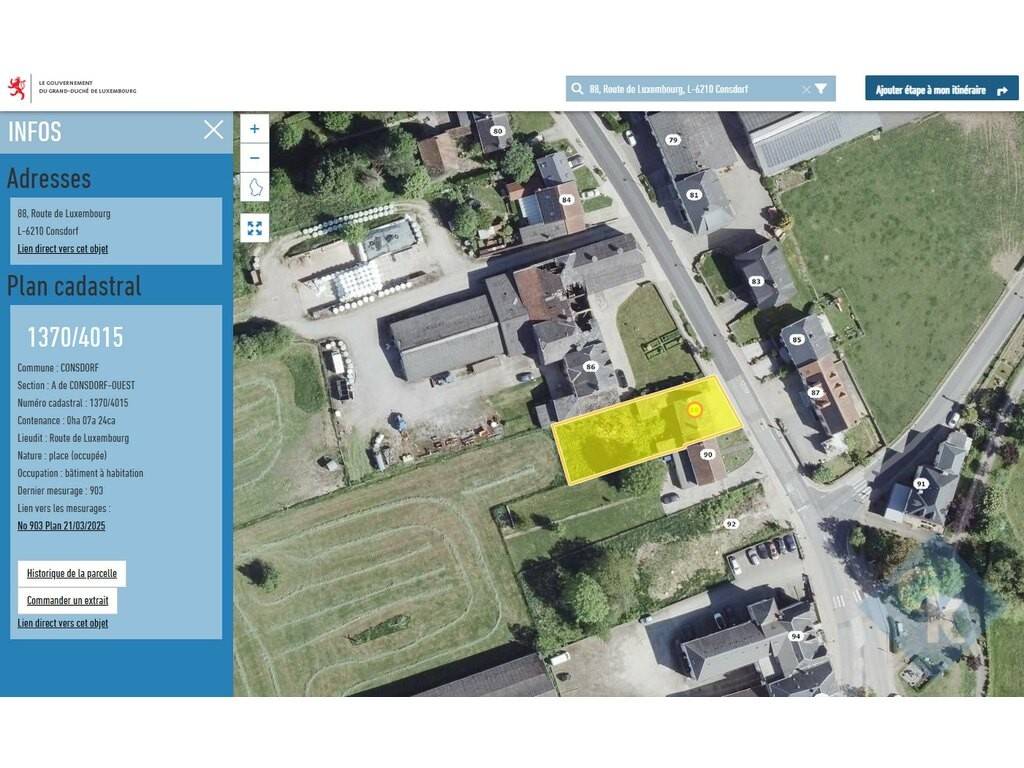
Task: Zoom in with the plus map button
Action: pyautogui.click(x=254, y=129)
